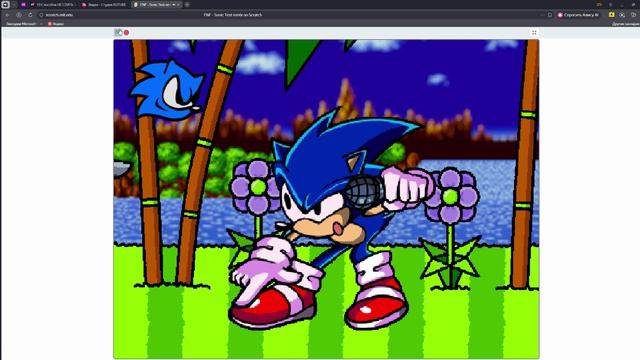Click the green flag to start the project
The width and height of the screenshot is (640, 360).
tap(118, 32)
